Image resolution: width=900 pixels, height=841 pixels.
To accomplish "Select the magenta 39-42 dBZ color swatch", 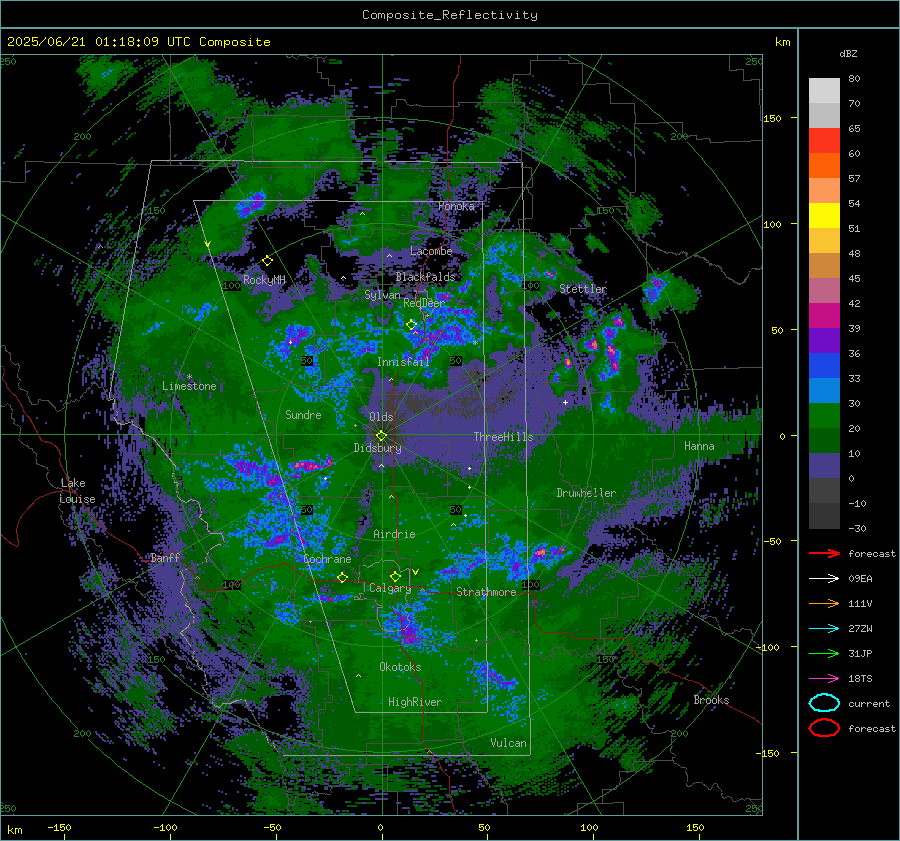I will (x=824, y=316).
